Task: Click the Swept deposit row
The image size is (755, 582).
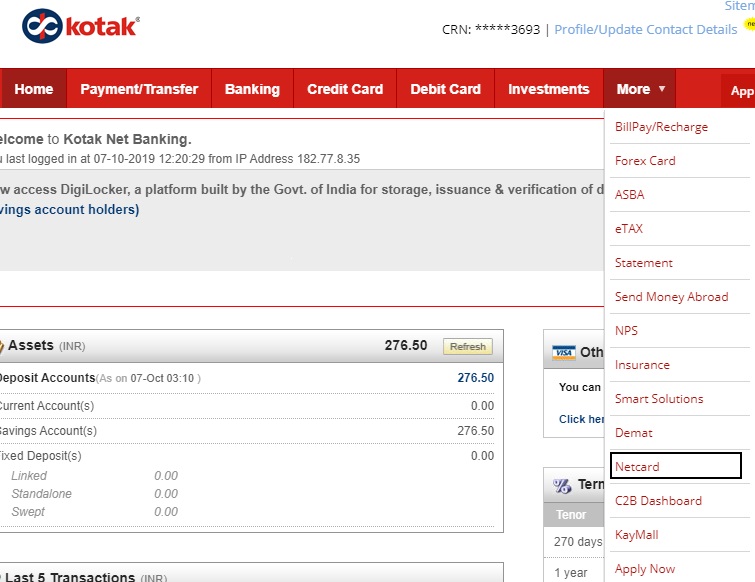Action: coord(95,512)
